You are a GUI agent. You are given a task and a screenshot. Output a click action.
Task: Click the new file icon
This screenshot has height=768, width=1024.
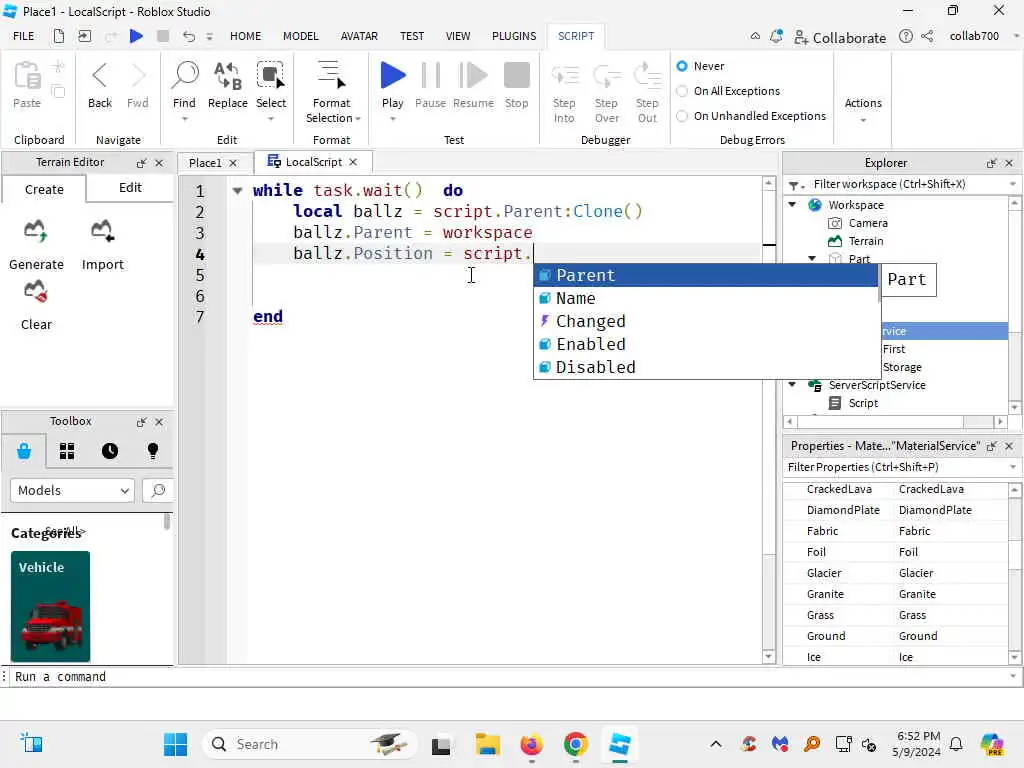(x=59, y=36)
